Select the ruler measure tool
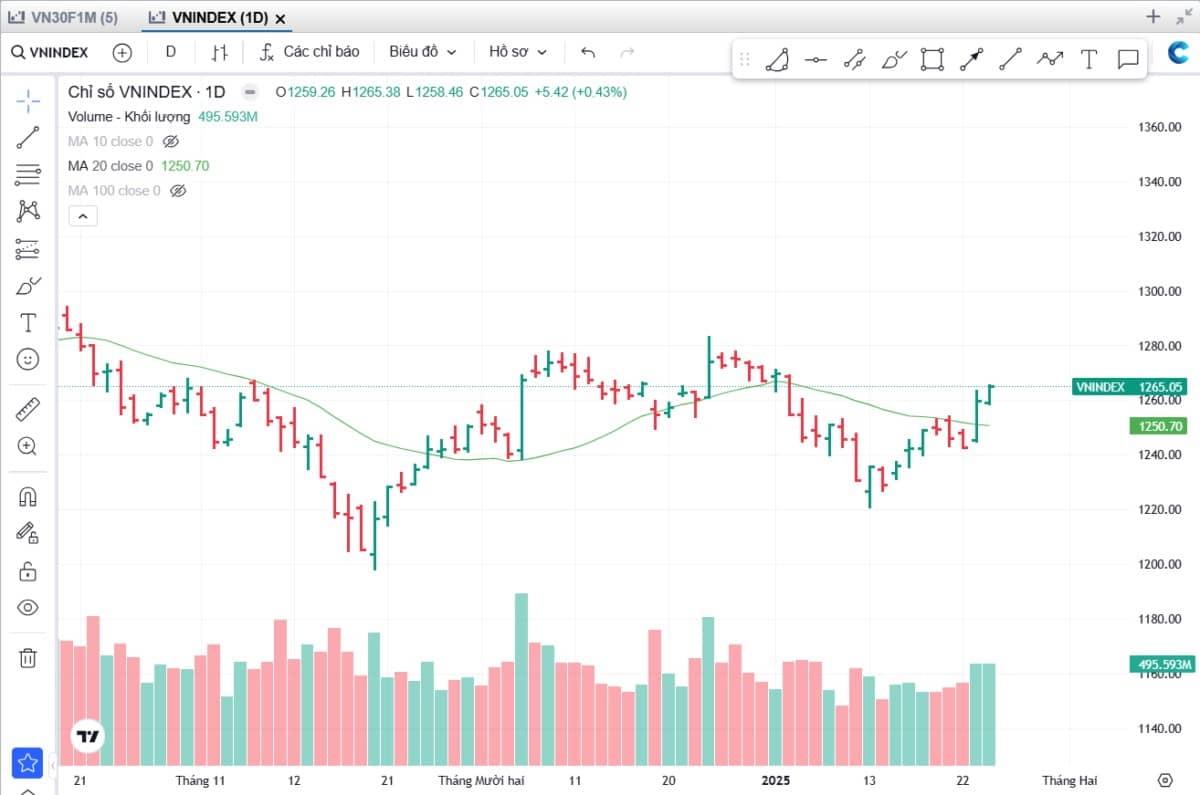Viewport: 1200px width, 795px height. 28,409
